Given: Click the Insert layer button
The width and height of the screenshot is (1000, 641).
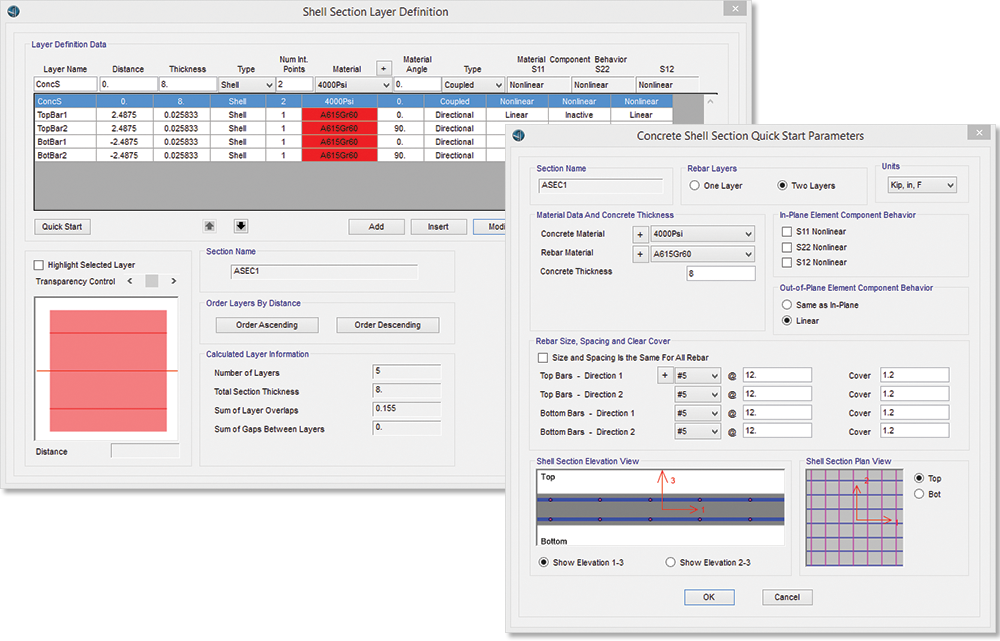Looking at the screenshot, I should click(438, 226).
